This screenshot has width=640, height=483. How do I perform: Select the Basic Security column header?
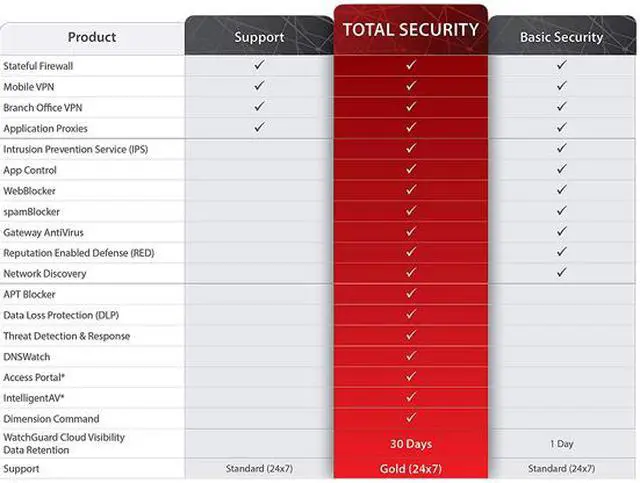pos(562,37)
